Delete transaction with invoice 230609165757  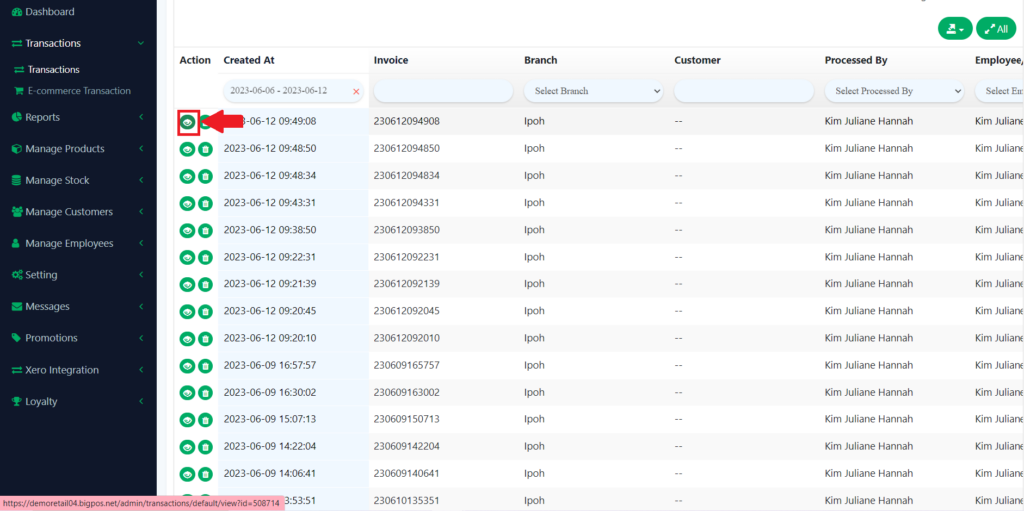point(205,365)
